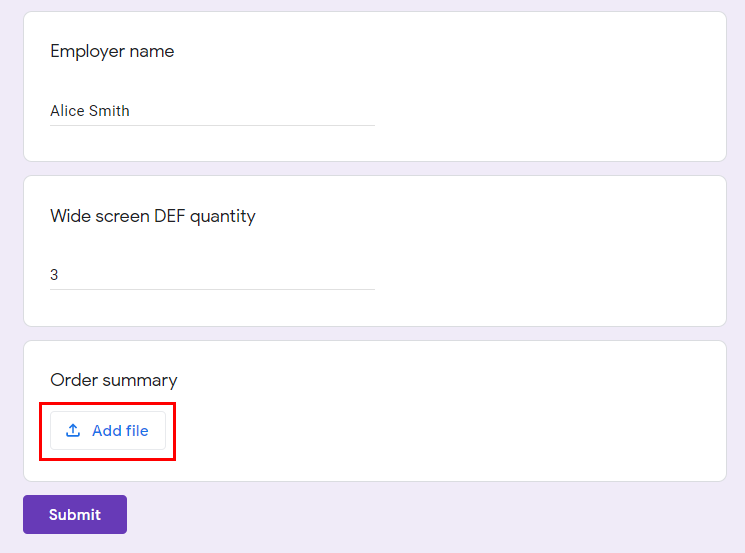The width and height of the screenshot is (745, 553).
Task: Click the word 'Submit' on purple button
Action: (75, 515)
